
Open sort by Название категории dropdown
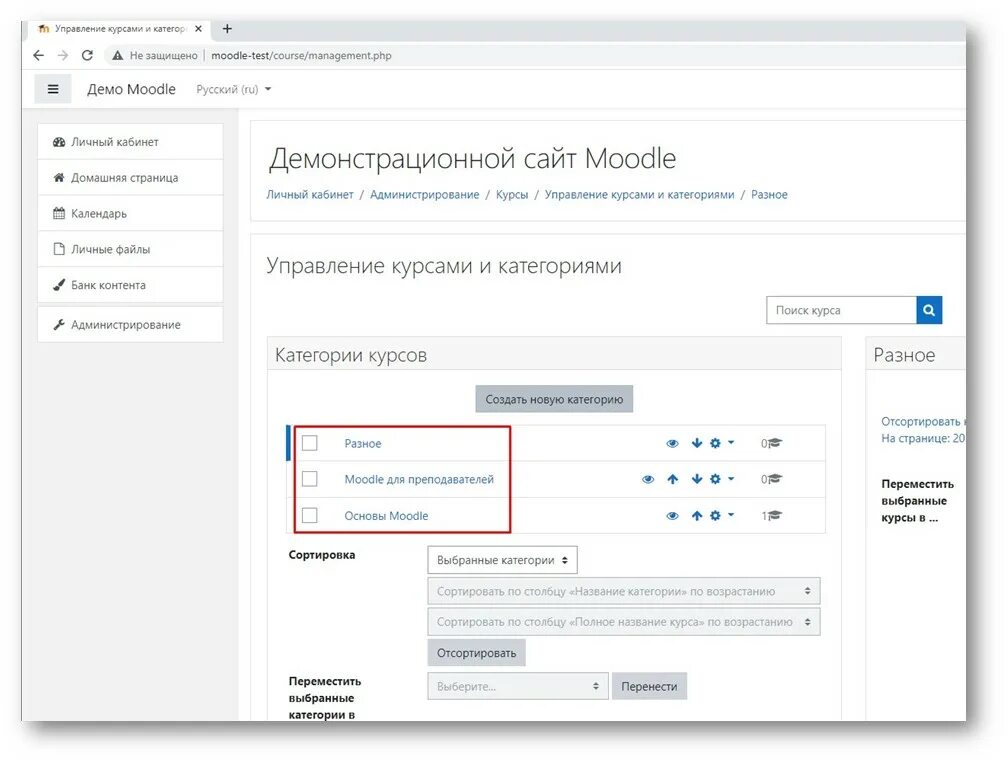pyautogui.click(x=624, y=591)
